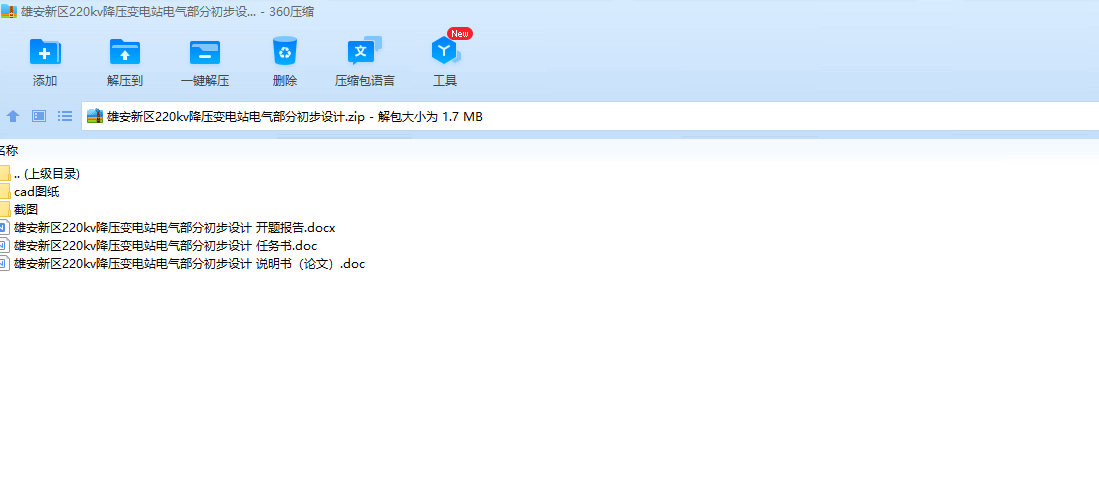The height and width of the screenshot is (503, 1099).
Task: Click the 一键解压 (one-click extract) icon
Action: click(x=205, y=52)
